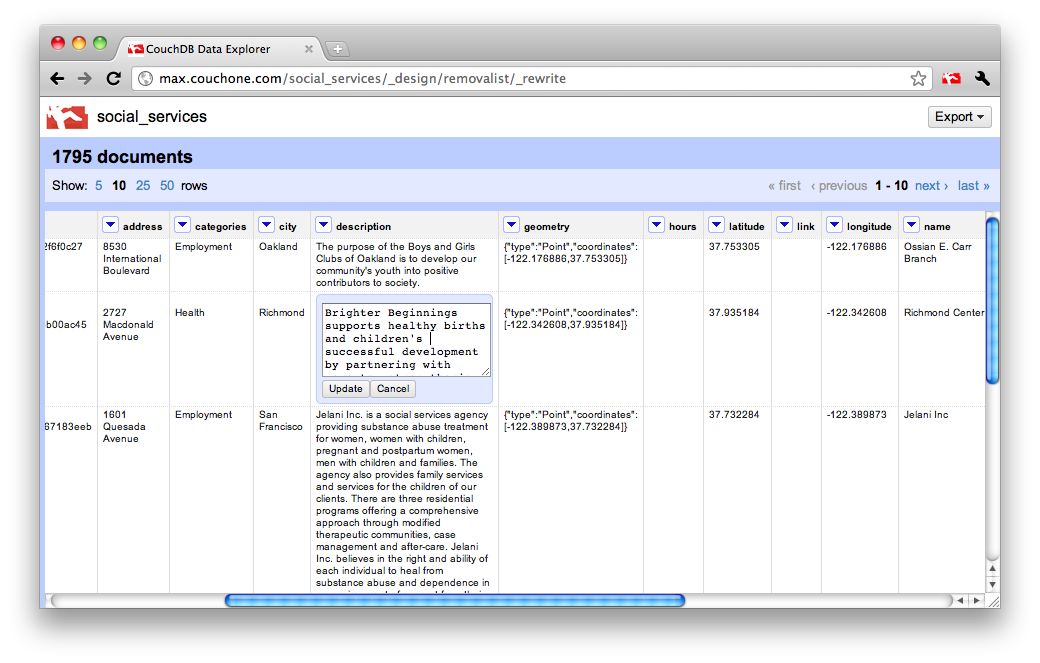Viewport: 1040px width, 663px height.
Task: Reload the page with refresh icon
Action: coord(113,78)
